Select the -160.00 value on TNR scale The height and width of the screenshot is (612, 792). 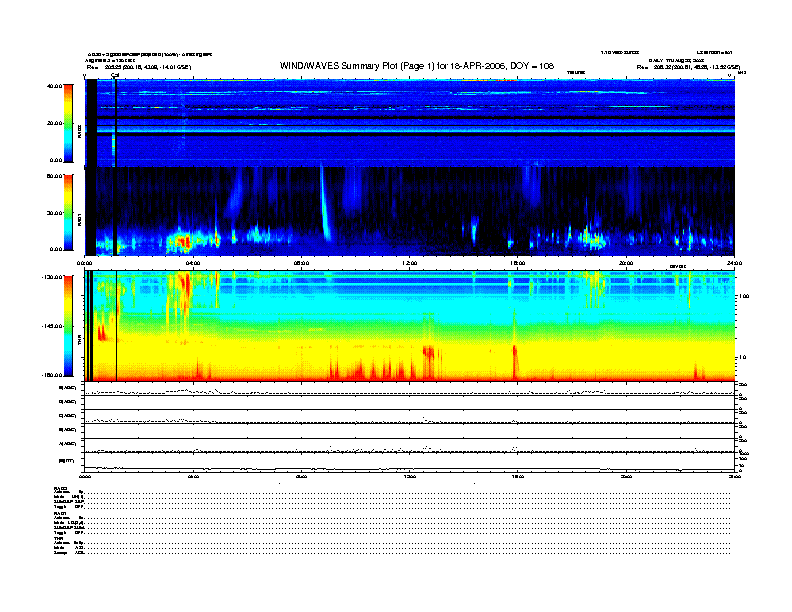(52, 375)
